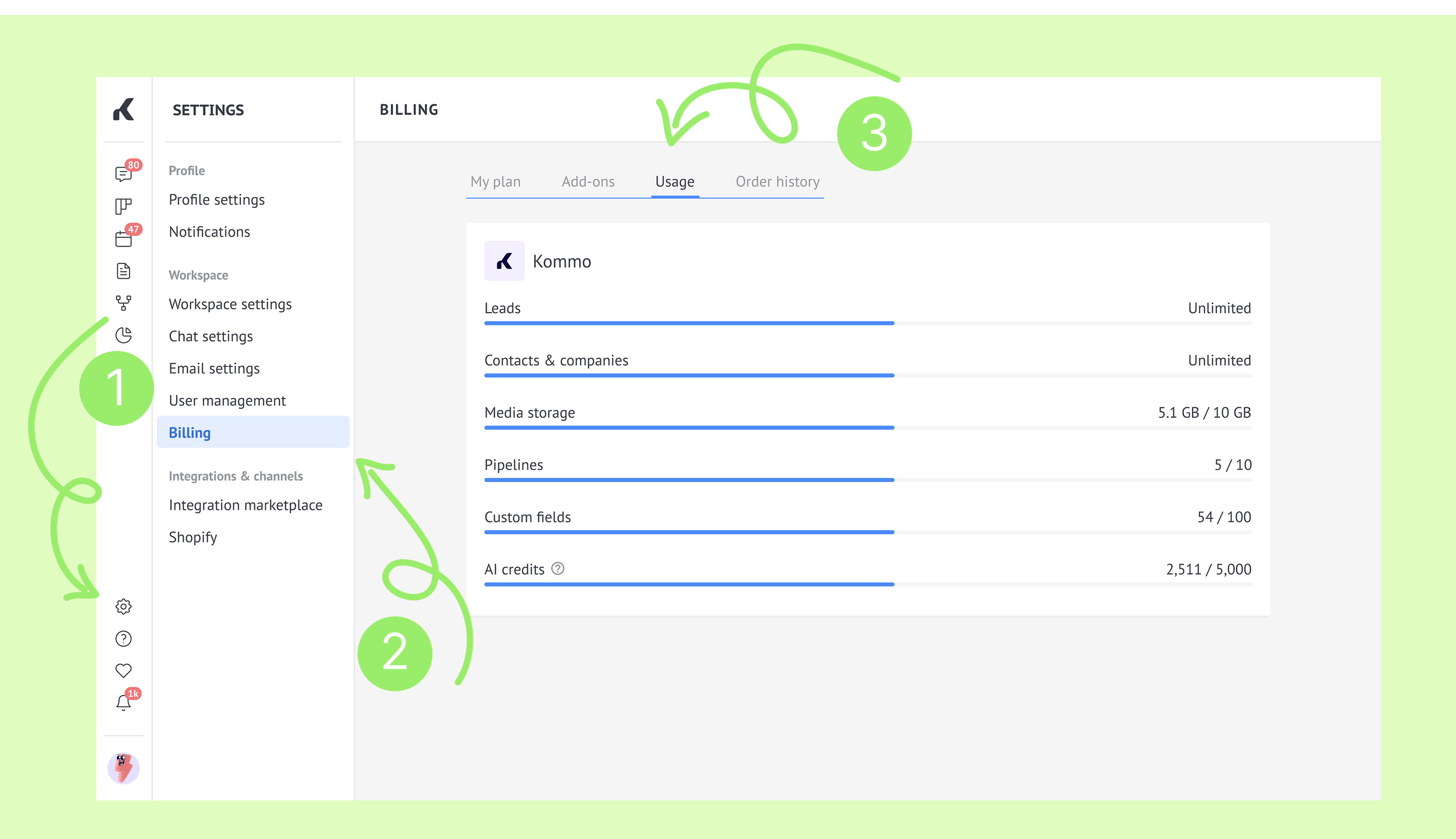Open Notifications settings
The image size is (1456, 839).
[x=209, y=232]
